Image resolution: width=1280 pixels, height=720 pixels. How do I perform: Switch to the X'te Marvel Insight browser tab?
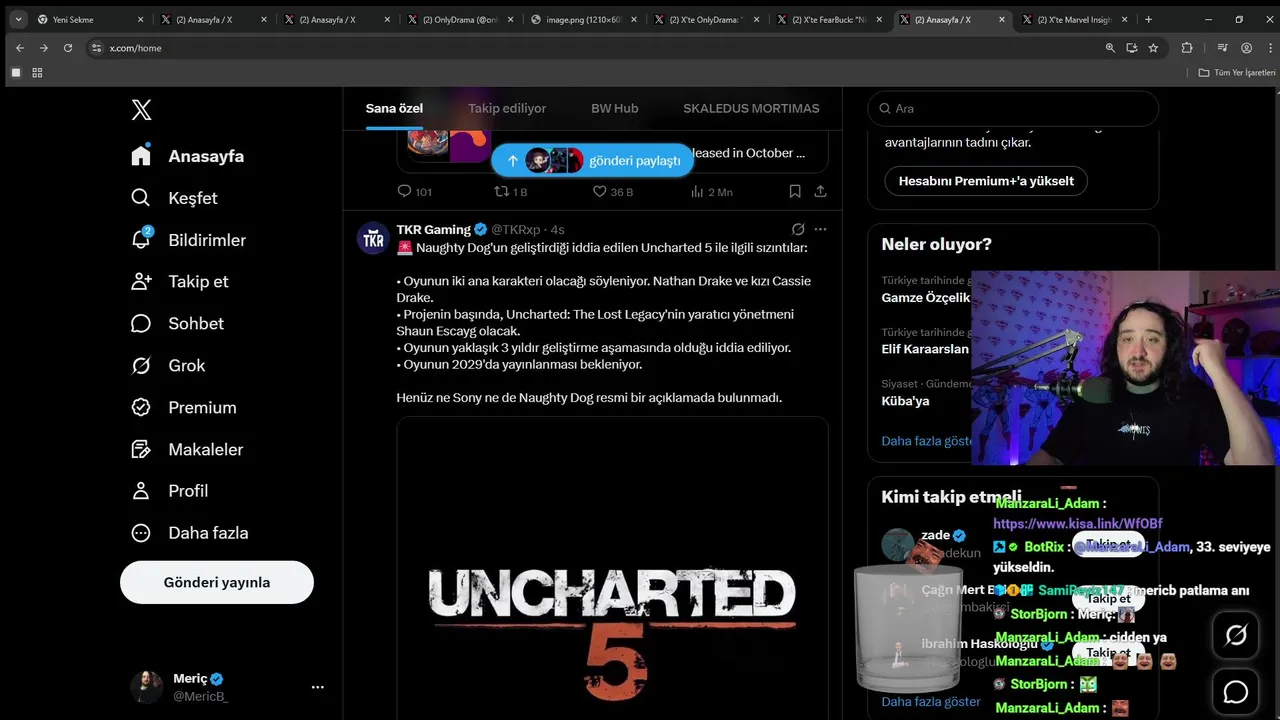tap(1075, 19)
